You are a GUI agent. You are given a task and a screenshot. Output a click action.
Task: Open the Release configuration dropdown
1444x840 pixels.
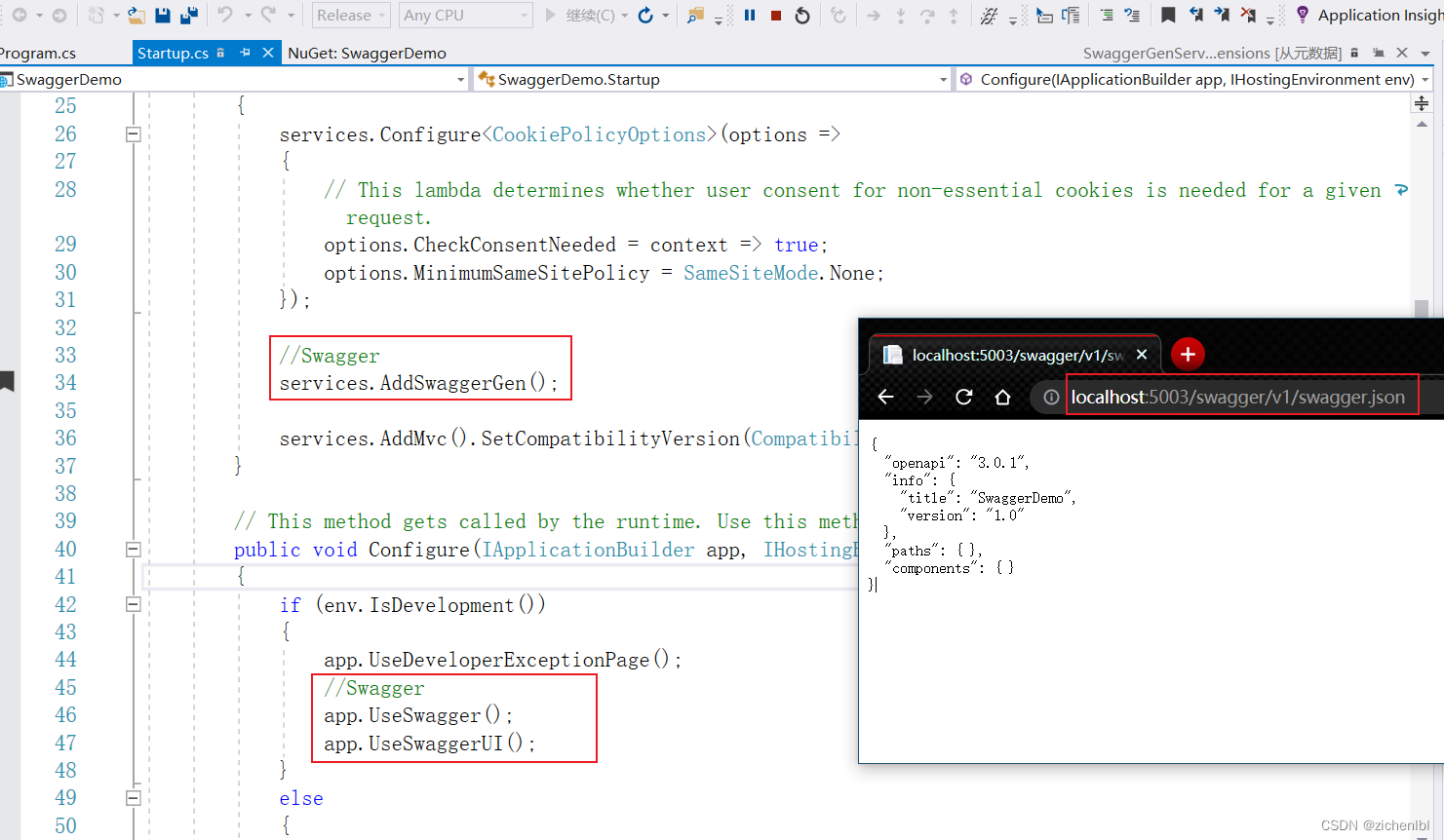coord(349,15)
